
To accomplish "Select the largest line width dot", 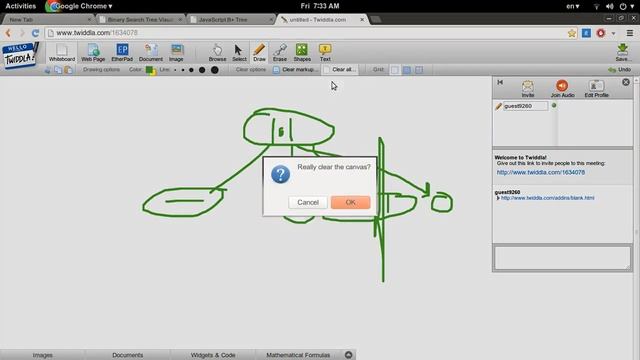I will [x=215, y=70].
